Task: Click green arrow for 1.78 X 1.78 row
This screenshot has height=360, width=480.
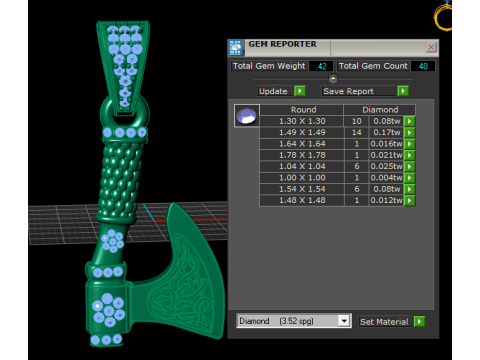Action: 409,155
